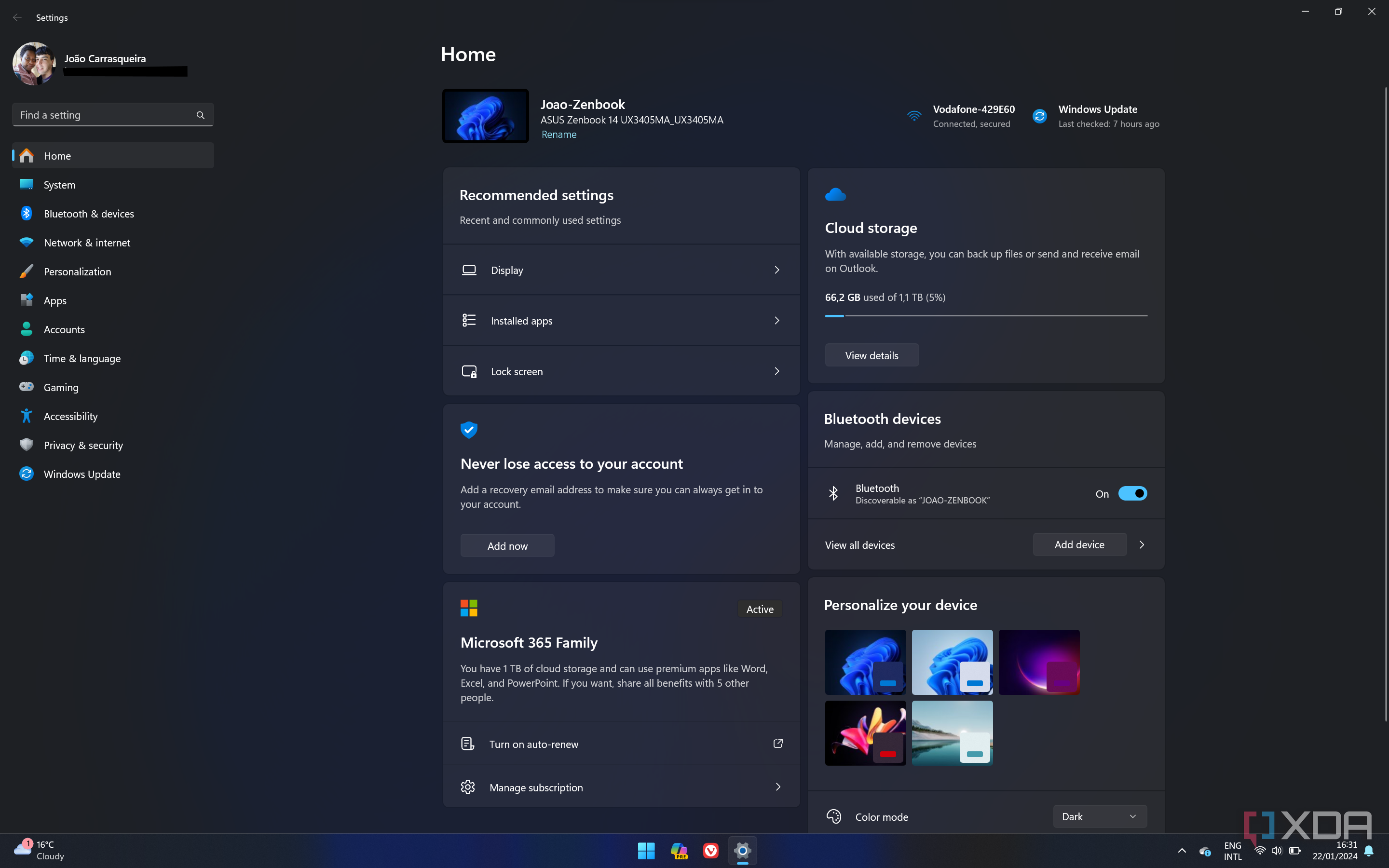Click the blue shield checkmark icon
This screenshot has width=1389, height=868.
(x=469, y=429)
